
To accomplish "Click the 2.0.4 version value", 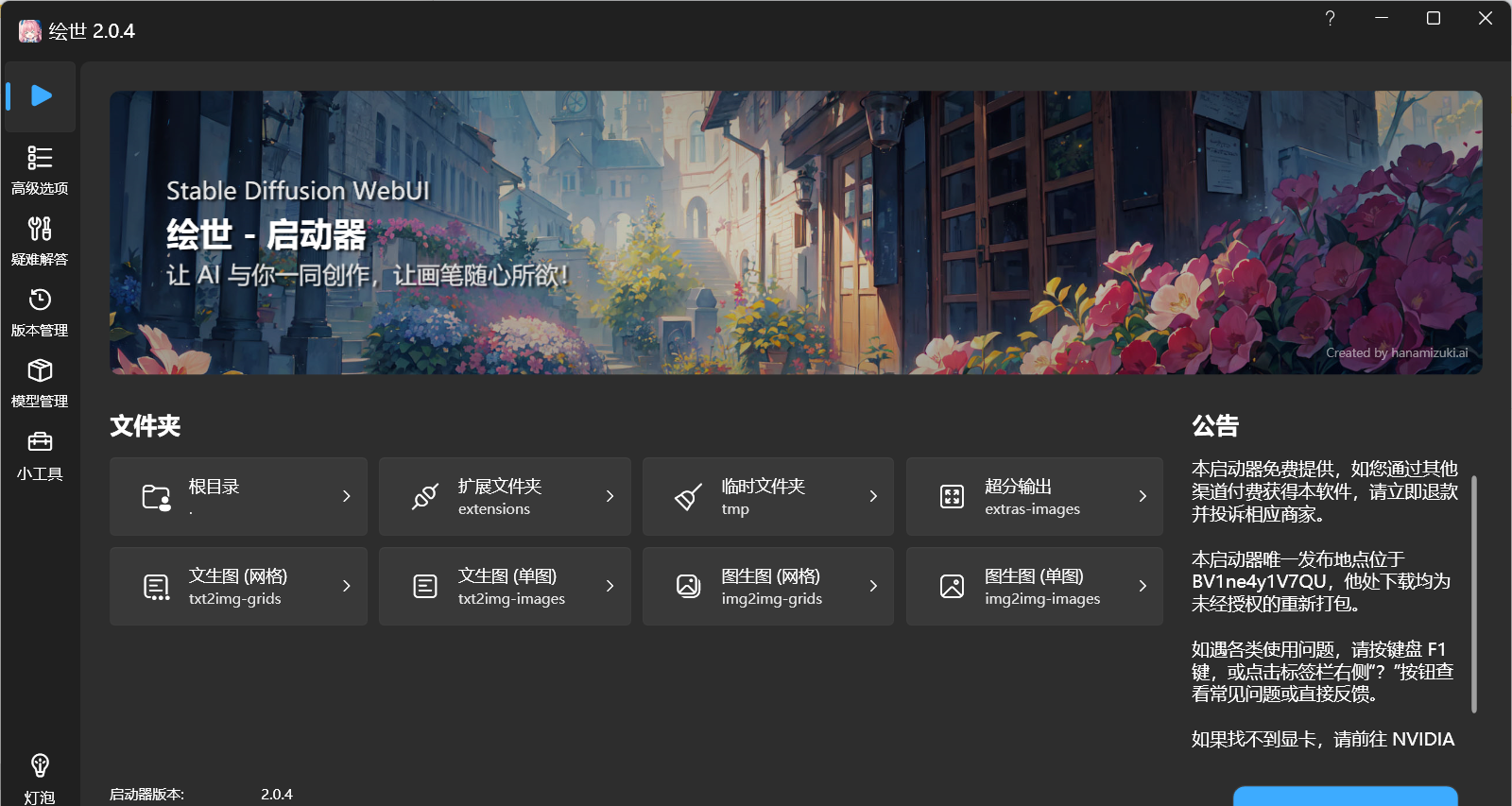I will click(x=277, y=795).
